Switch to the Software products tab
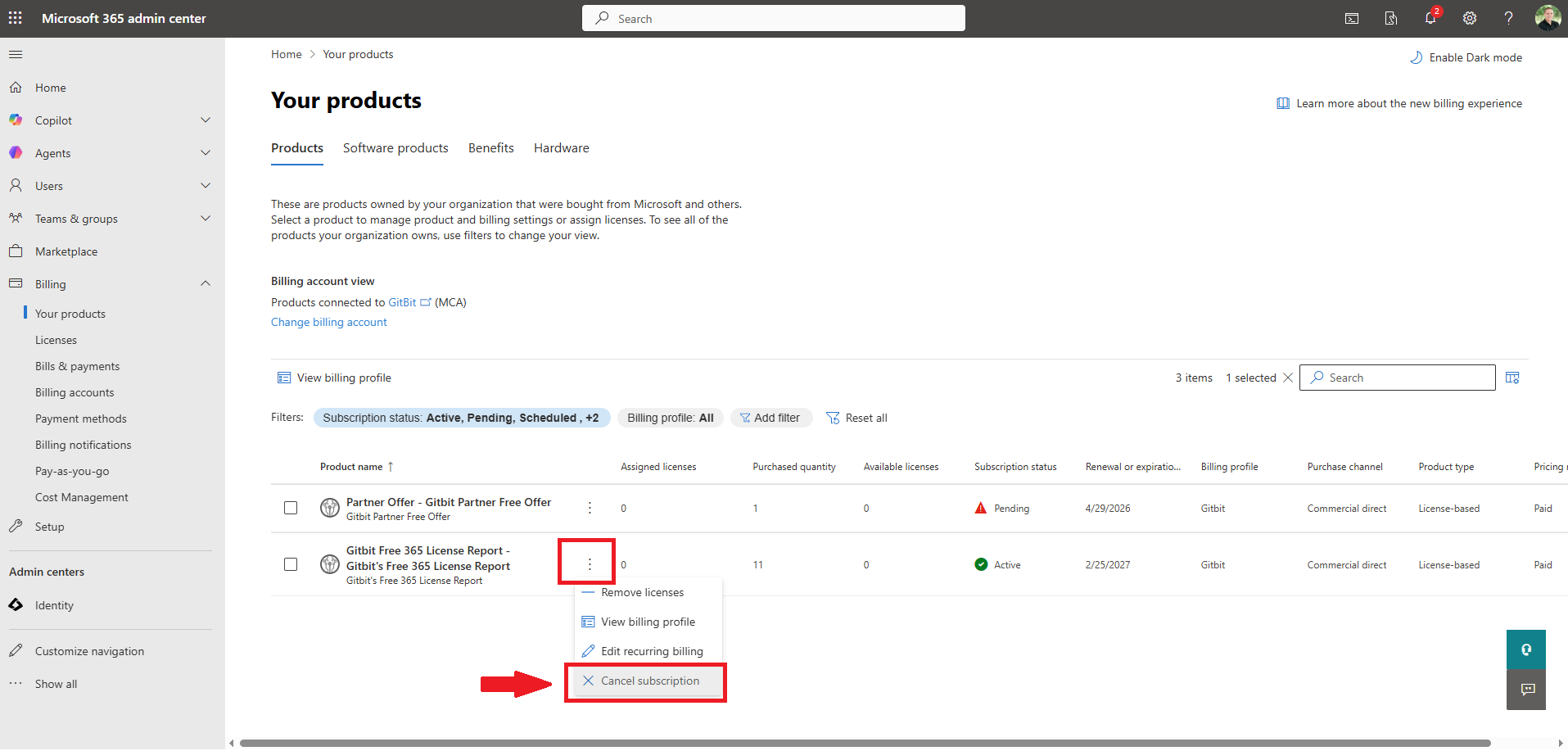The image size is (1568, 751). click(x=395, y=148)
